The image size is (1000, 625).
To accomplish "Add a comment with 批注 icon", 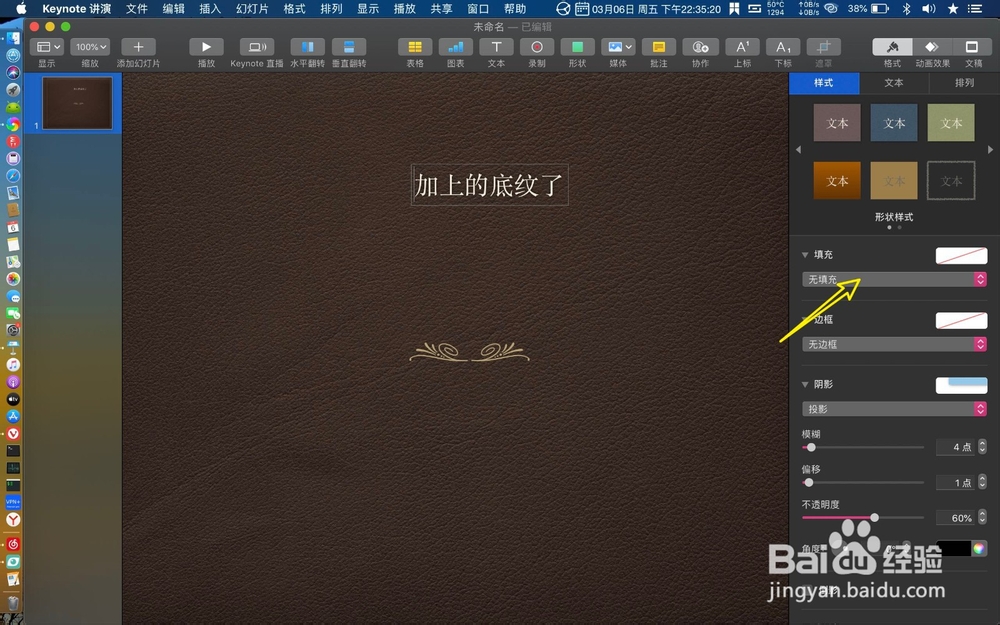I will coord(659,47).
